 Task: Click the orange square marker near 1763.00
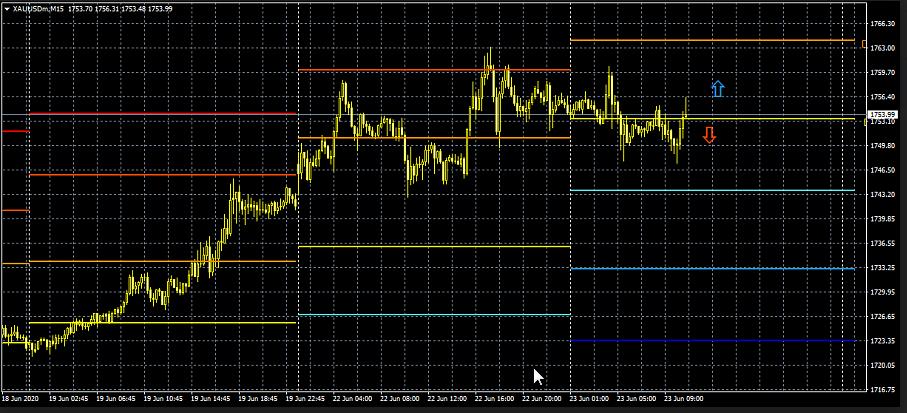[864, 44]
